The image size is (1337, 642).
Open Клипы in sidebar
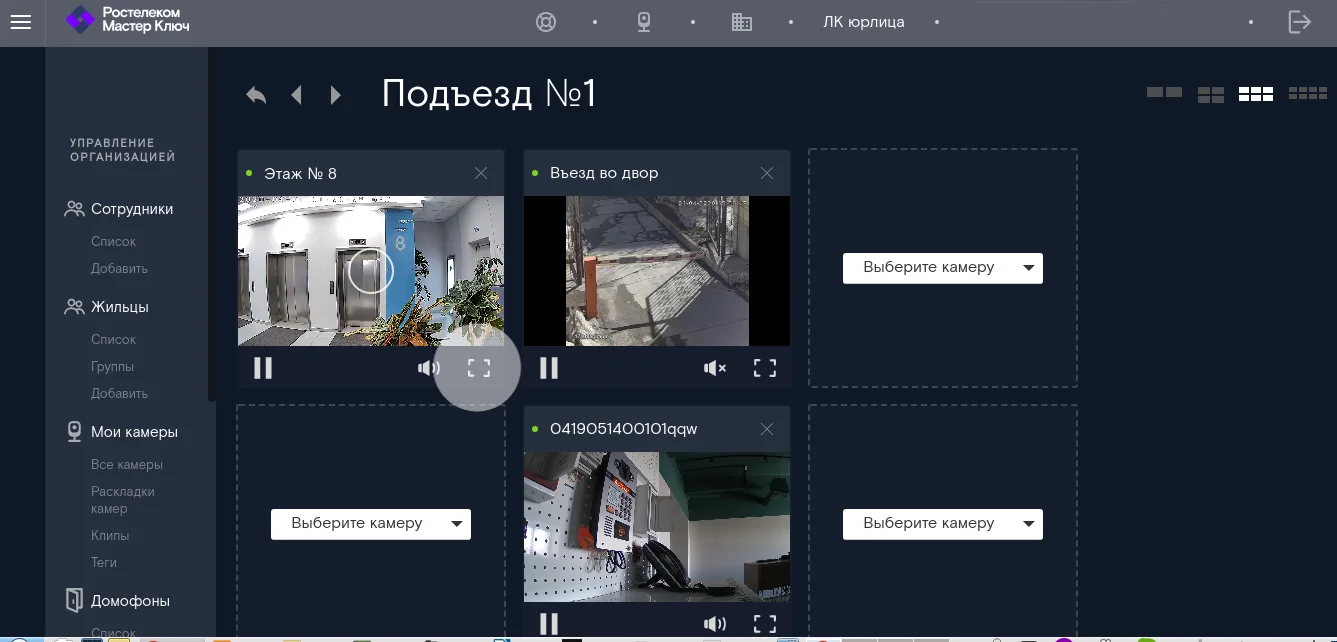click(x=110, y=535)
